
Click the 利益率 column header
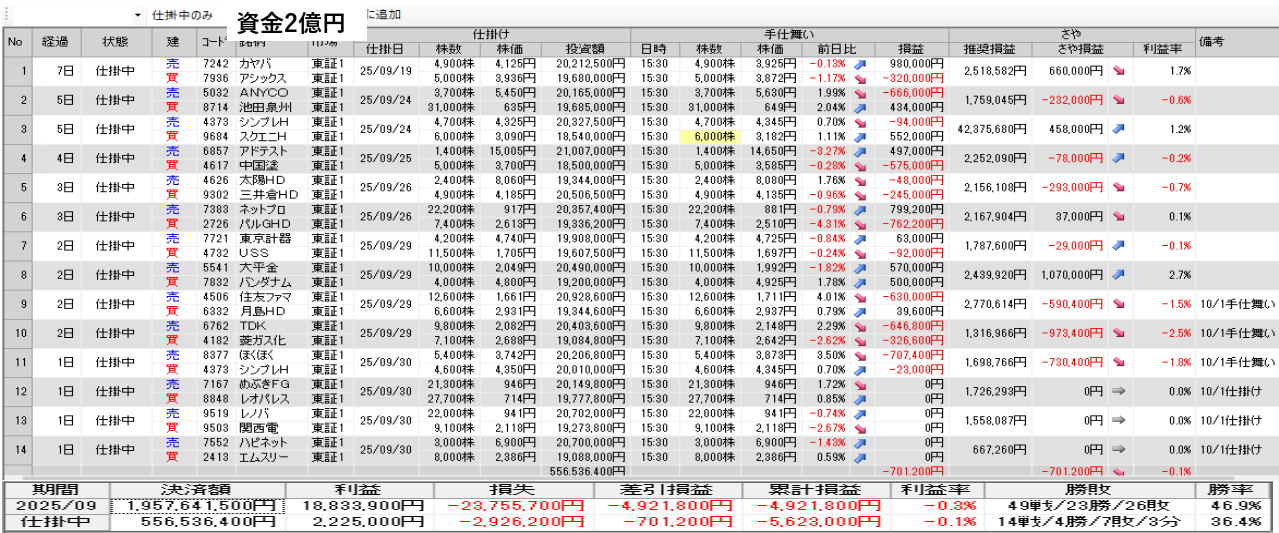point(1162,49)
